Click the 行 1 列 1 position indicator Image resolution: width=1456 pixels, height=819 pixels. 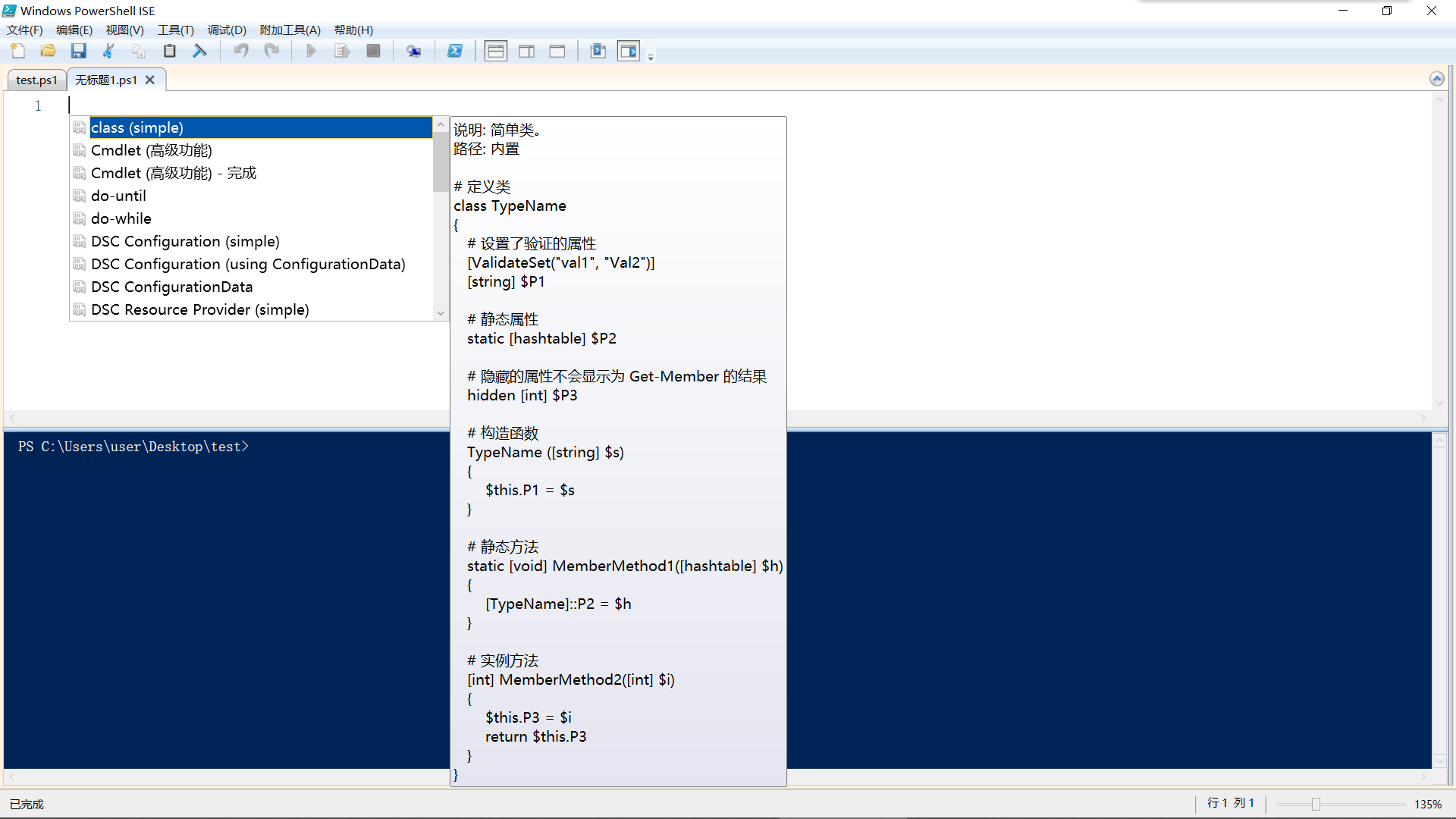[1231, 803]
